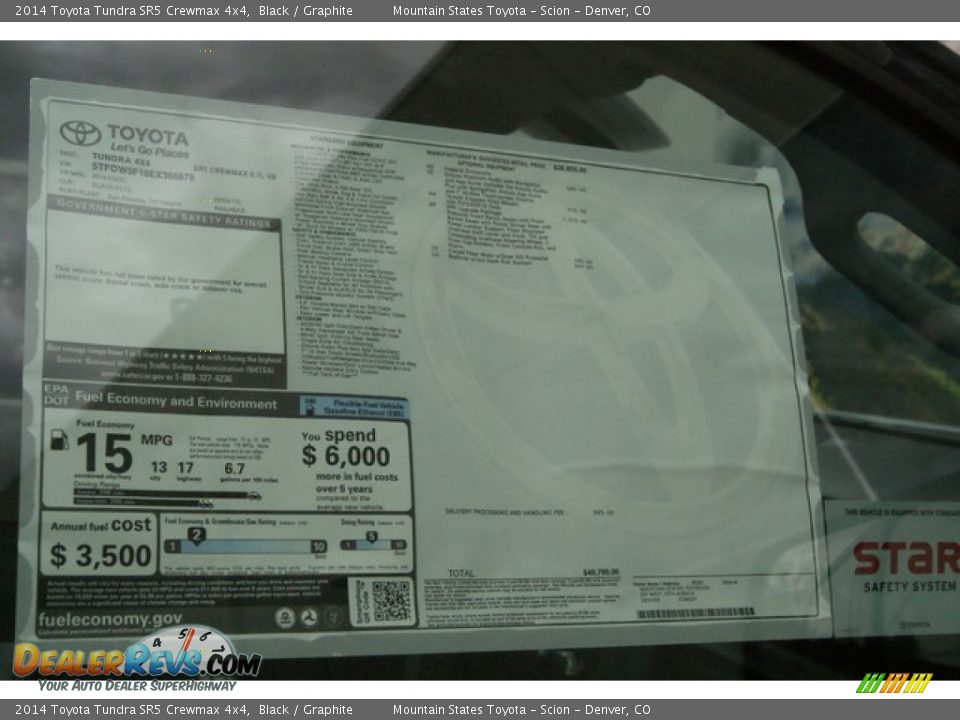Open the fueleconomy.gov link
This screenshot has height=720, width=960.
coord(110,619)
